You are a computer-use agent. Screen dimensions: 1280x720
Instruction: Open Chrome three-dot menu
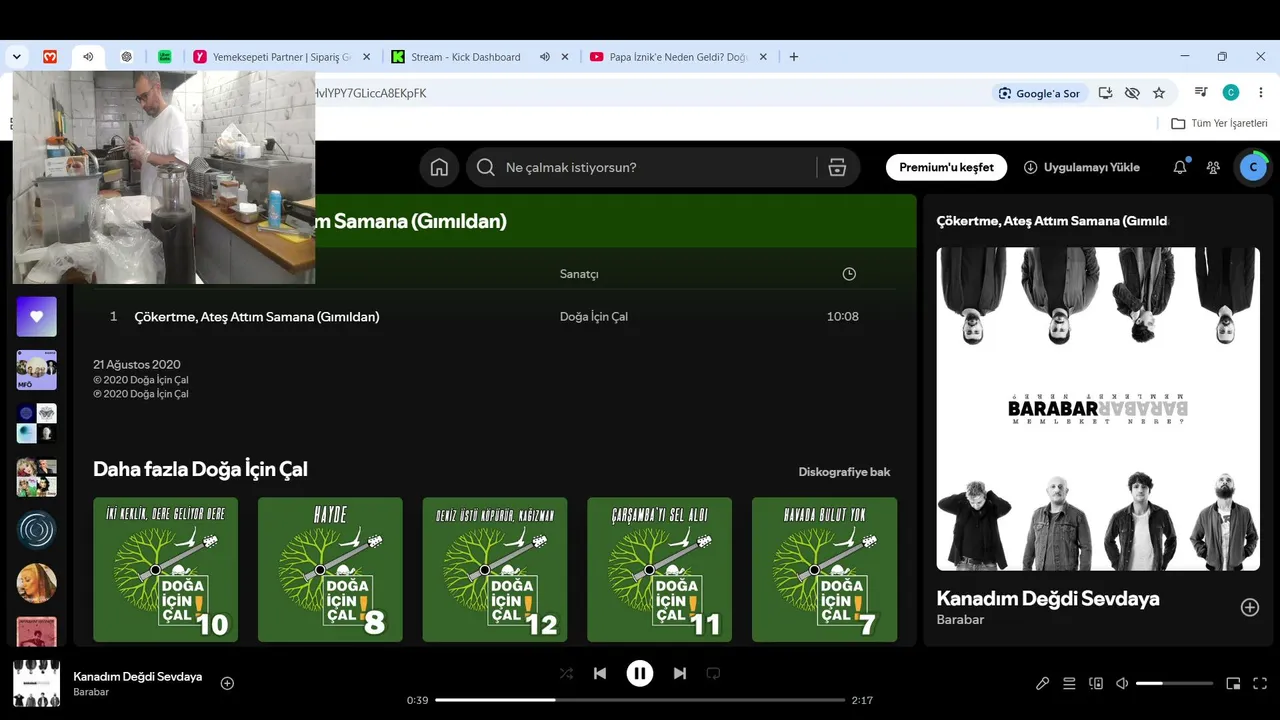pyautogui.click(x=1260, y=92)
